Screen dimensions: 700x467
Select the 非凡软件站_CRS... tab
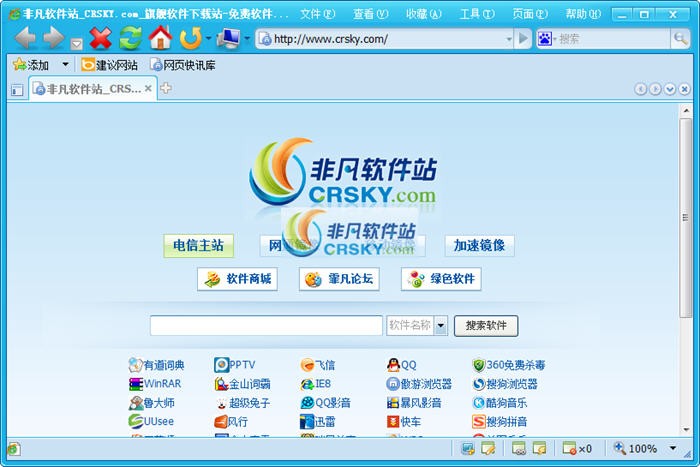point(93,89)
